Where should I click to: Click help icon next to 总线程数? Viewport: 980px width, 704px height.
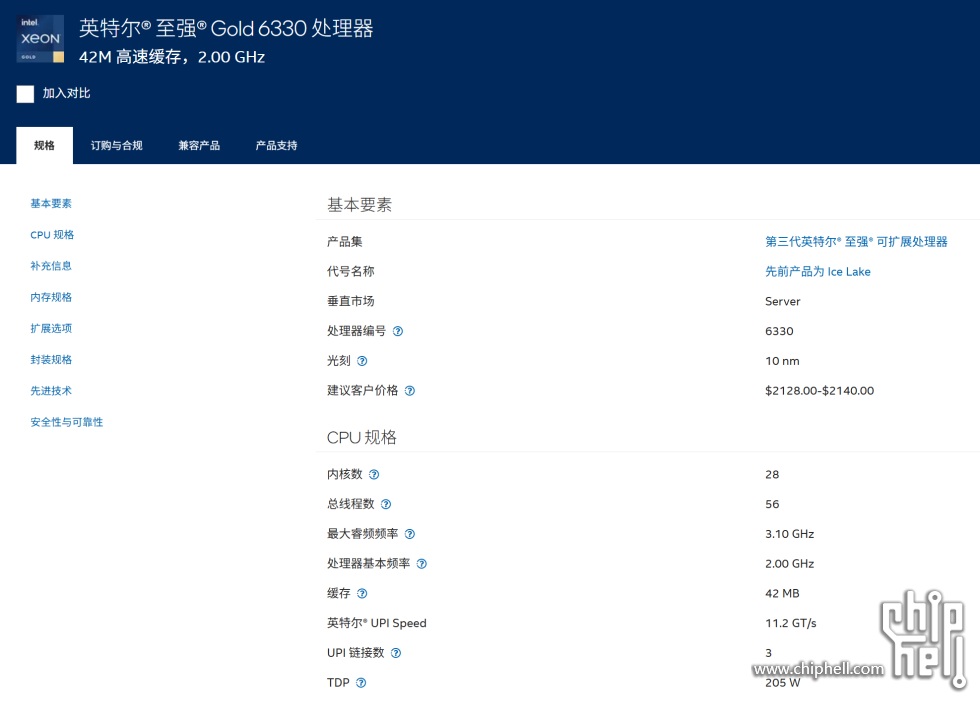coord(386,504)
